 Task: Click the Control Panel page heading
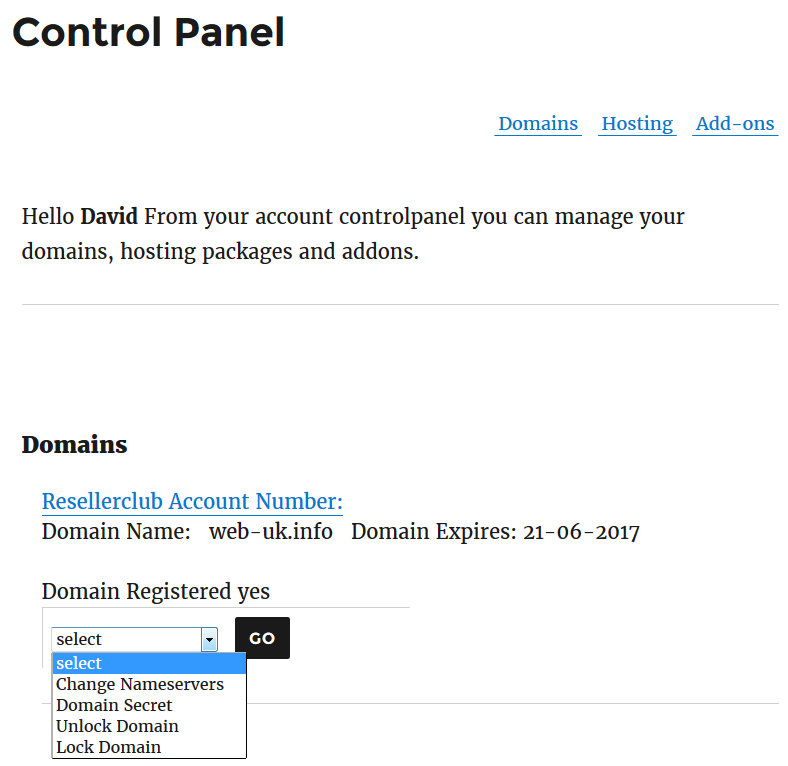pyautogui.click(x=149, y=33)
